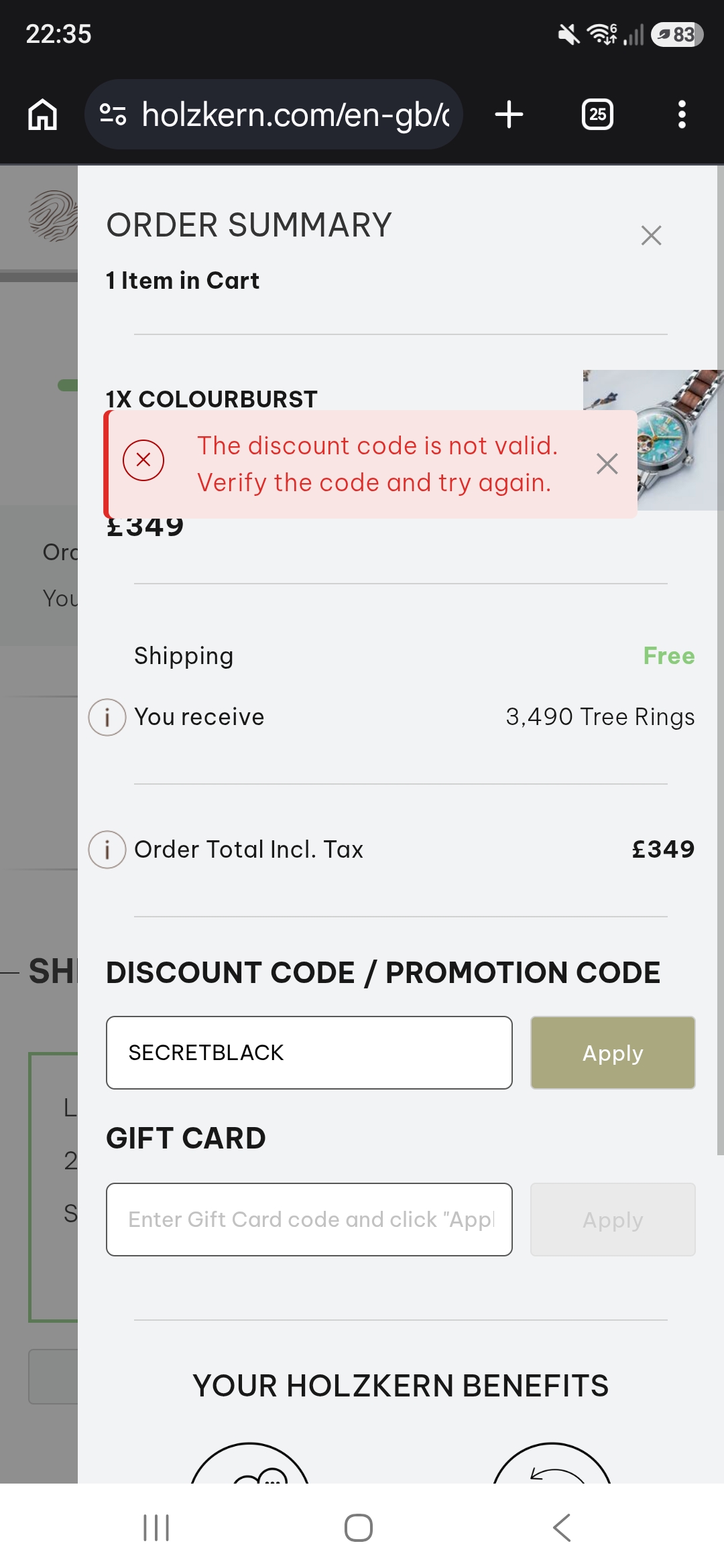Viewport: 724px width, 1568px height.
Task: Click the discount code input field
Action: [309, 1053]
